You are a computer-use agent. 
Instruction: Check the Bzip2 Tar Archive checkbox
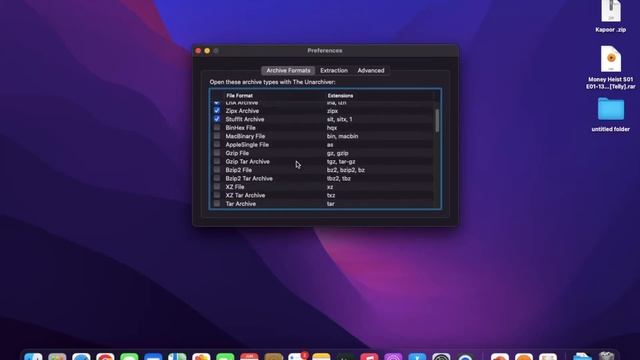click(x=217, y=178)
